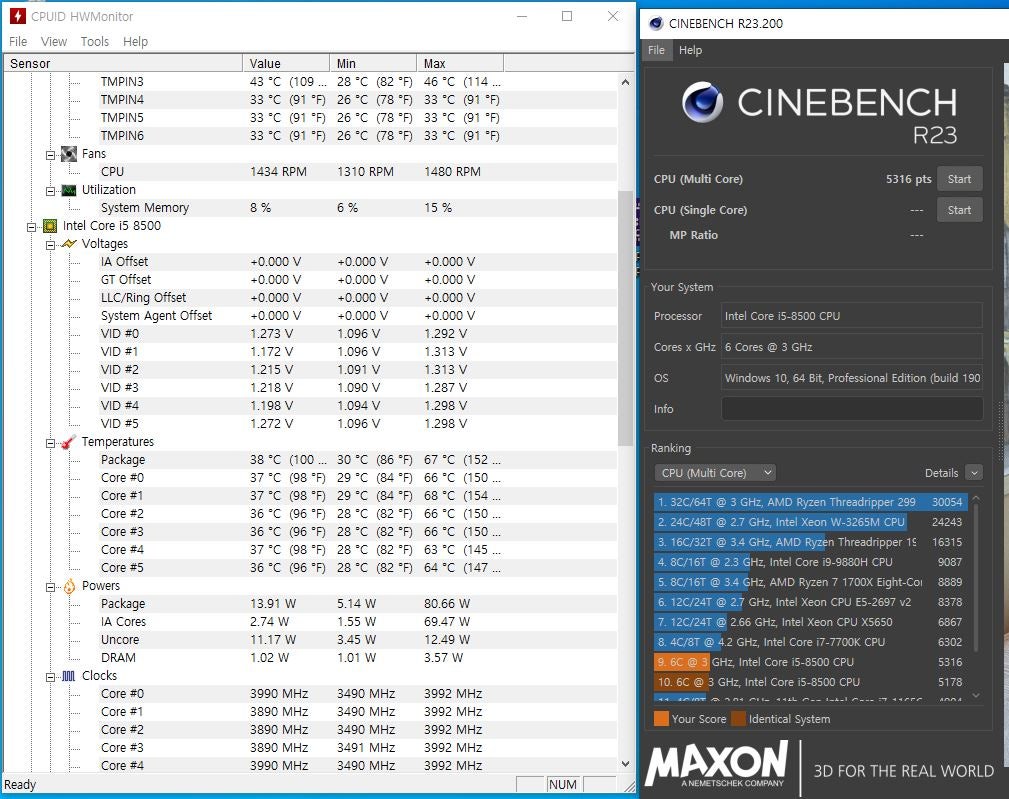Open HWMonitor Tools menu

[x=95, y=41]
